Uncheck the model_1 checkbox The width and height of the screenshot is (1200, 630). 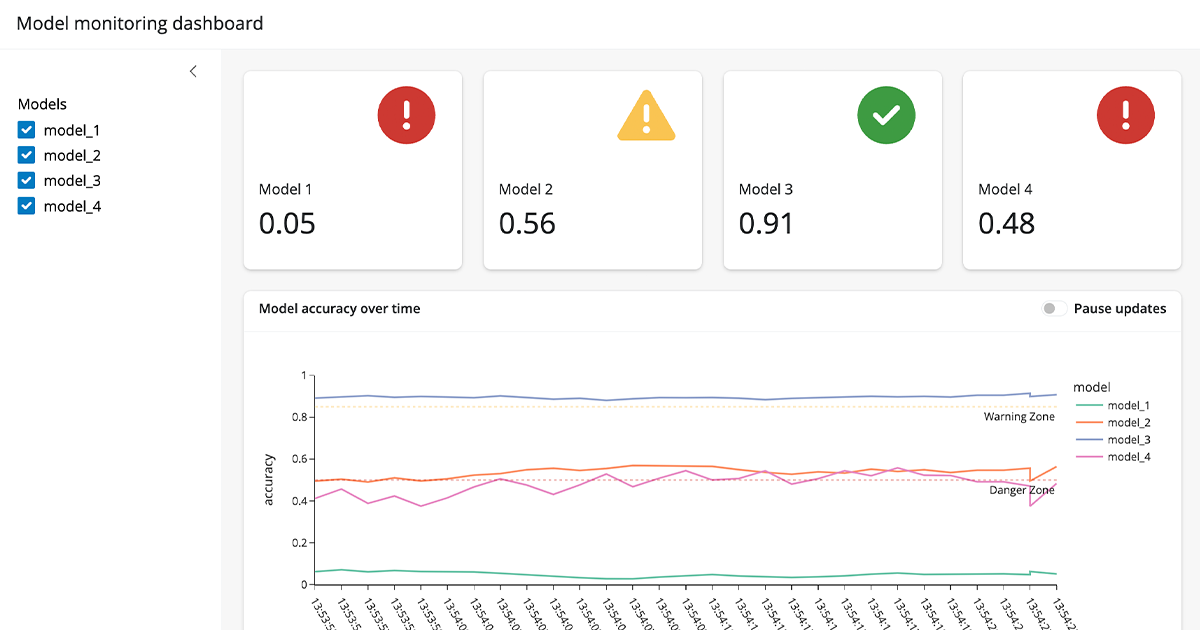27,130
